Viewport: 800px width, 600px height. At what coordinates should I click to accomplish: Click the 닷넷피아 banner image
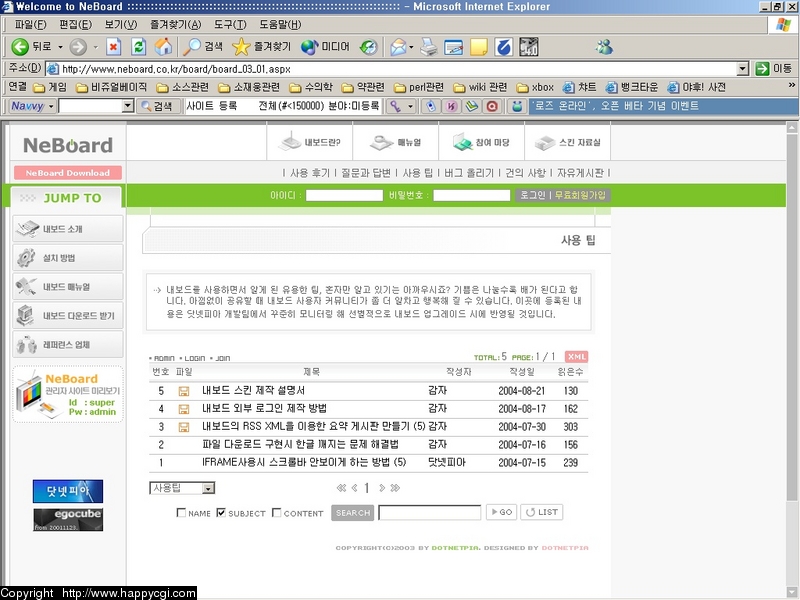click(x=68, y=491)
